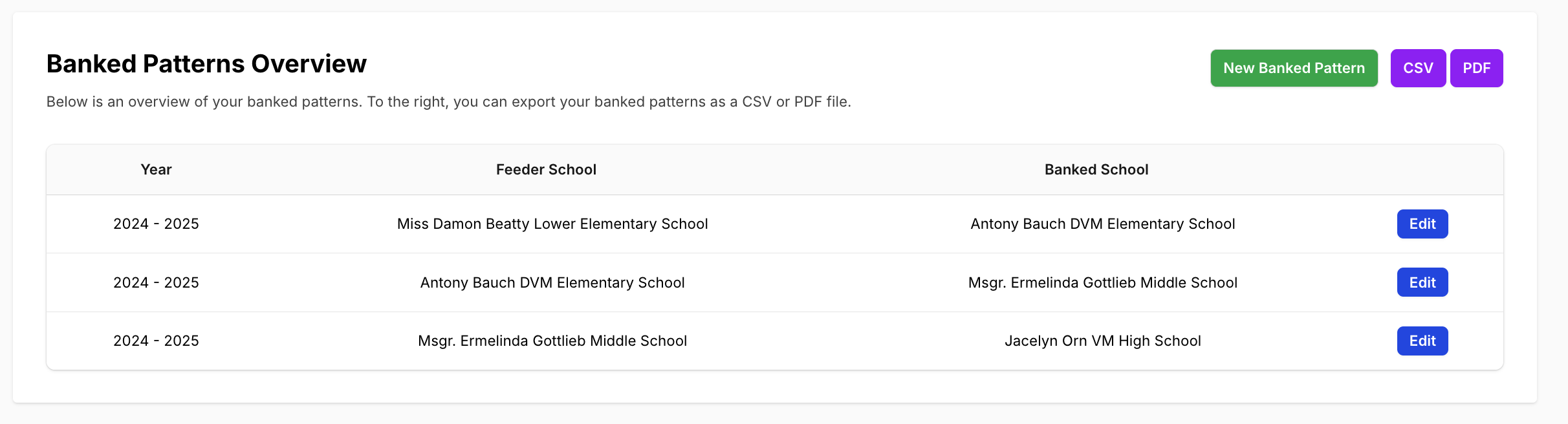The height and width of the screenshot is (424, 1568).
Task: Click the Antony Bauch DVM feeder school cell
Action: [x=552, y=282]
